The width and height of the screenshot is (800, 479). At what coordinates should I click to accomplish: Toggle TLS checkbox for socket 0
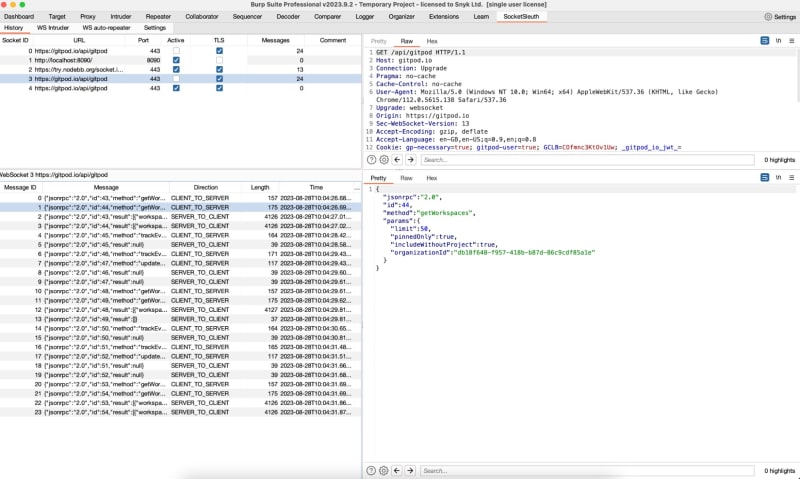(x=219, y=51)
